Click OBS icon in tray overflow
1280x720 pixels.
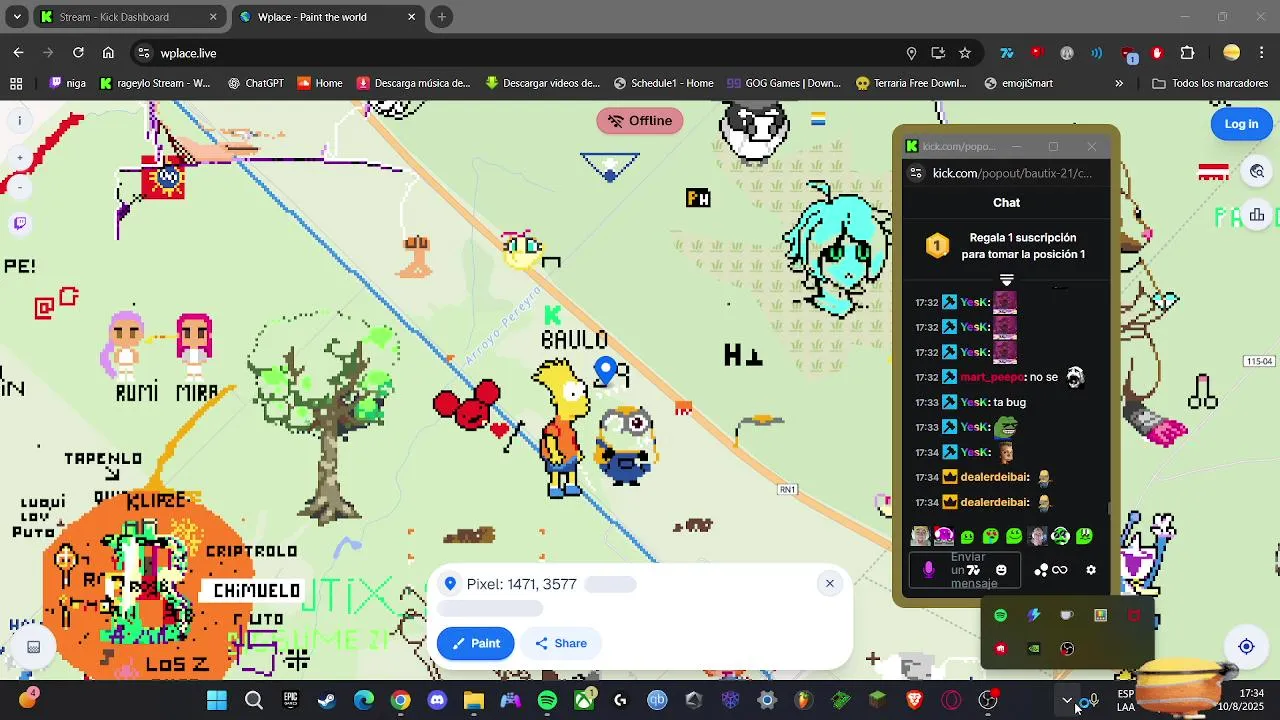pyautogui.click(x=1067, y=648)
